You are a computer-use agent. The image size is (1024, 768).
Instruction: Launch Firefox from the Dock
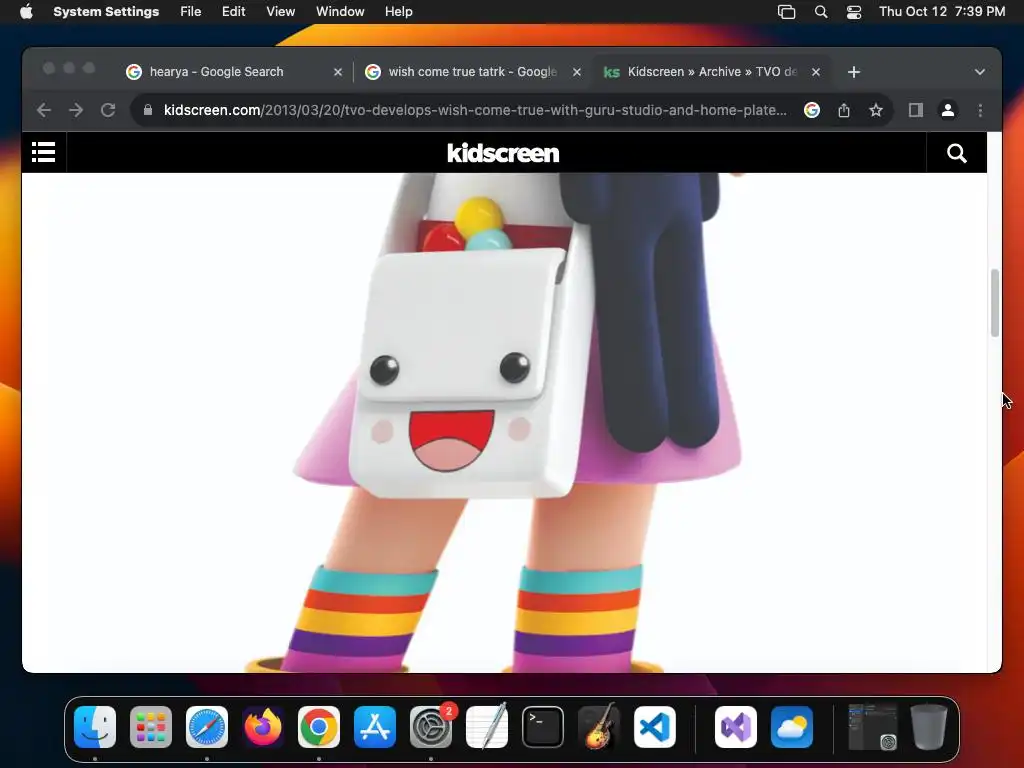(263, 727)
